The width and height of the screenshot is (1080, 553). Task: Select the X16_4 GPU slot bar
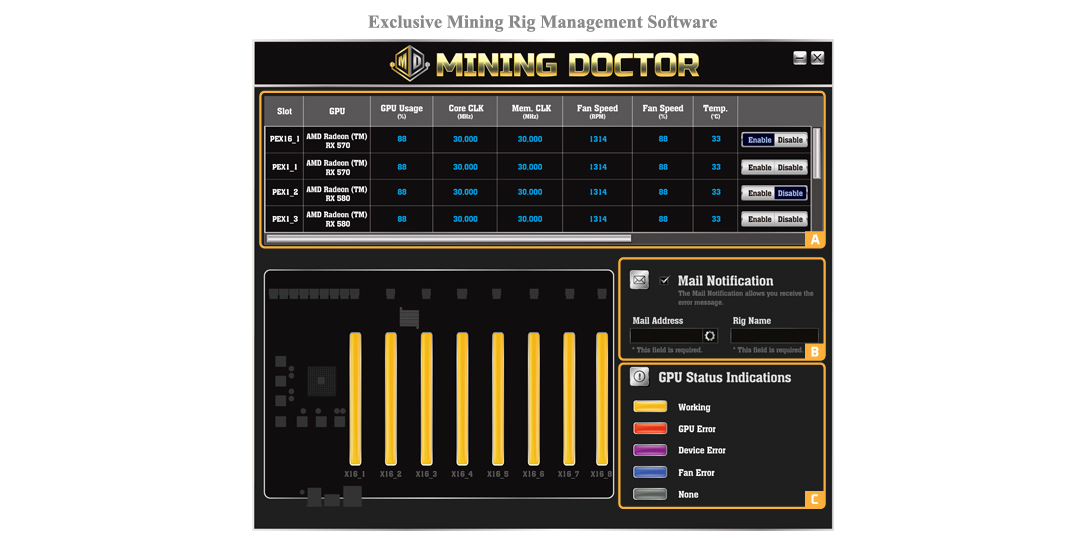tap(462, 398)
